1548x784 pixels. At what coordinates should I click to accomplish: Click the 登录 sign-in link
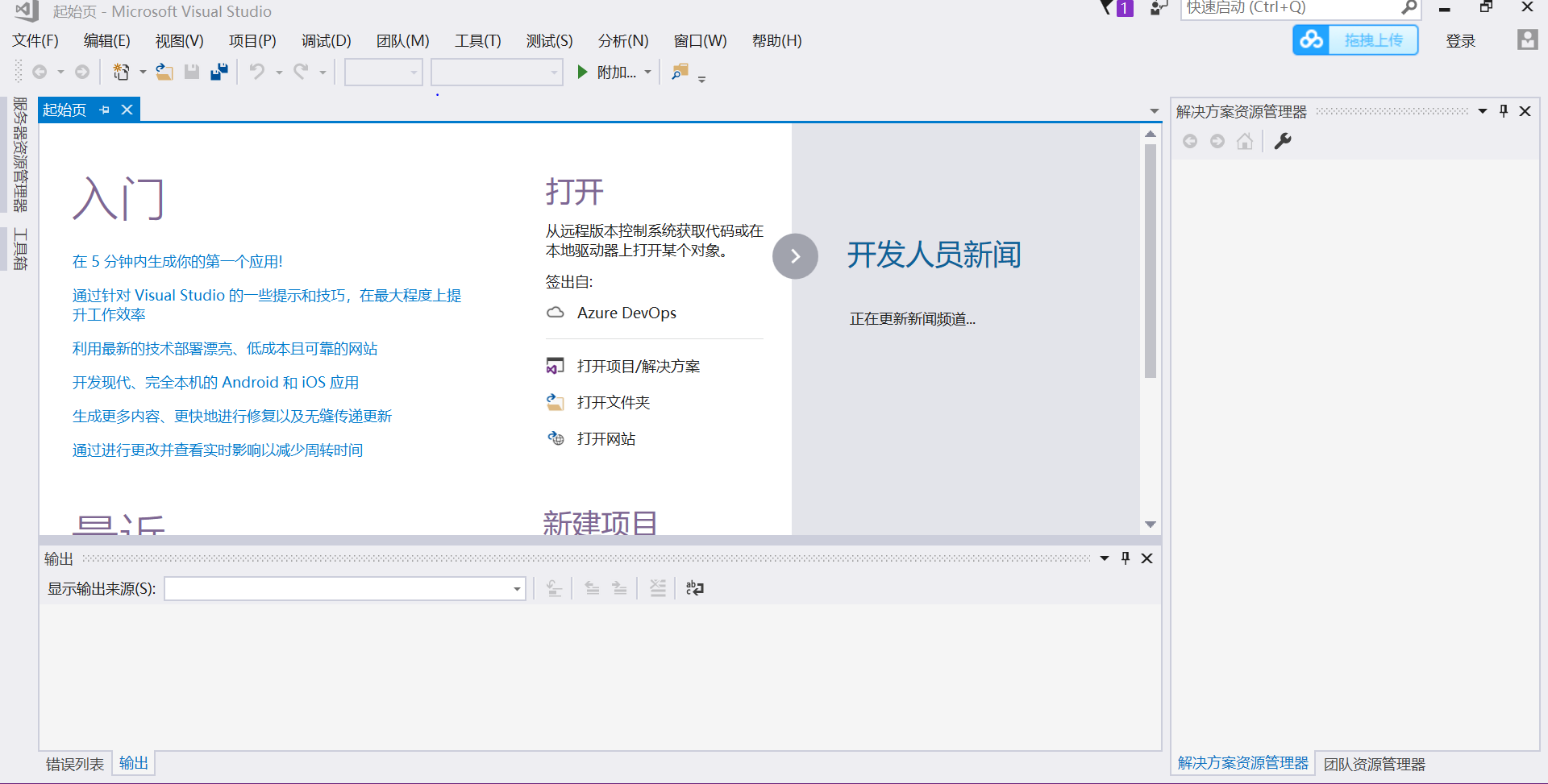click(x=1461, y=41)
